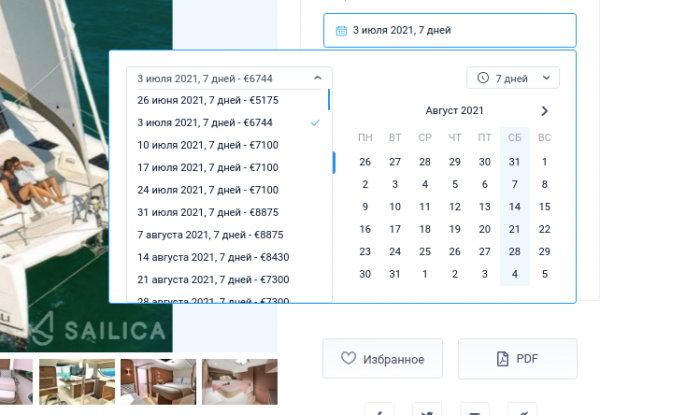Click the calendar icon in date field
This screenshot has height=415, width=700.
pos(341,31)
